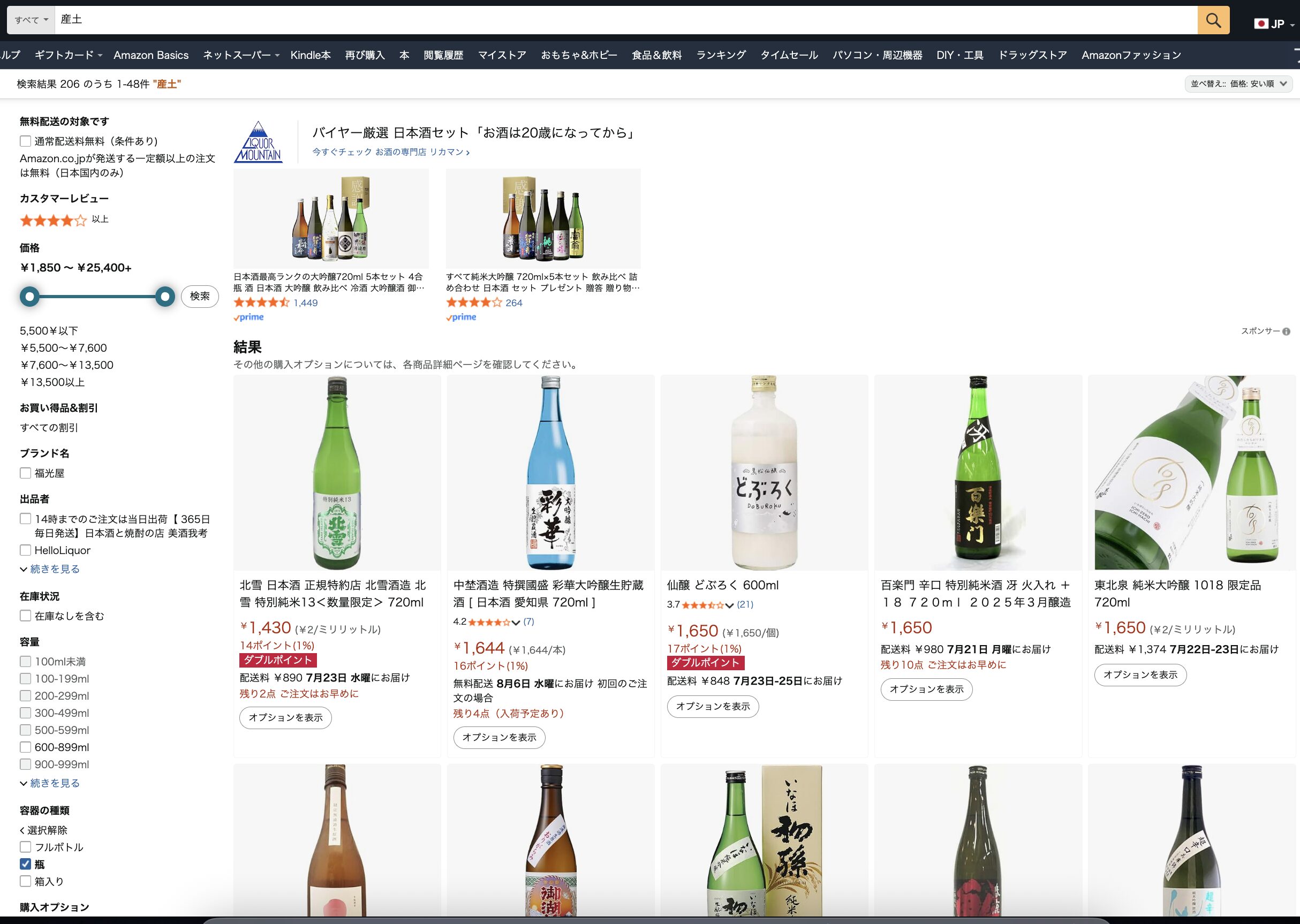Screen dimensions: 1300x924
Task: Check the 箱入り container type
Action: (x=26, y=881)
